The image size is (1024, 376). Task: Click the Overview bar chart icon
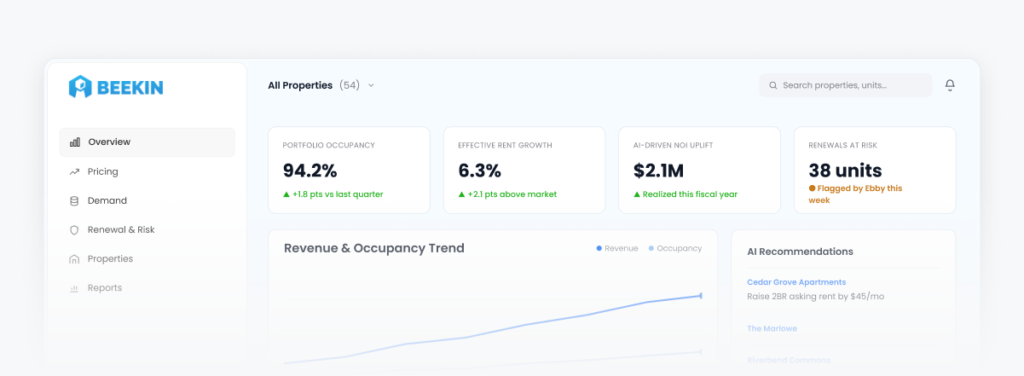[x=74, y=142]
